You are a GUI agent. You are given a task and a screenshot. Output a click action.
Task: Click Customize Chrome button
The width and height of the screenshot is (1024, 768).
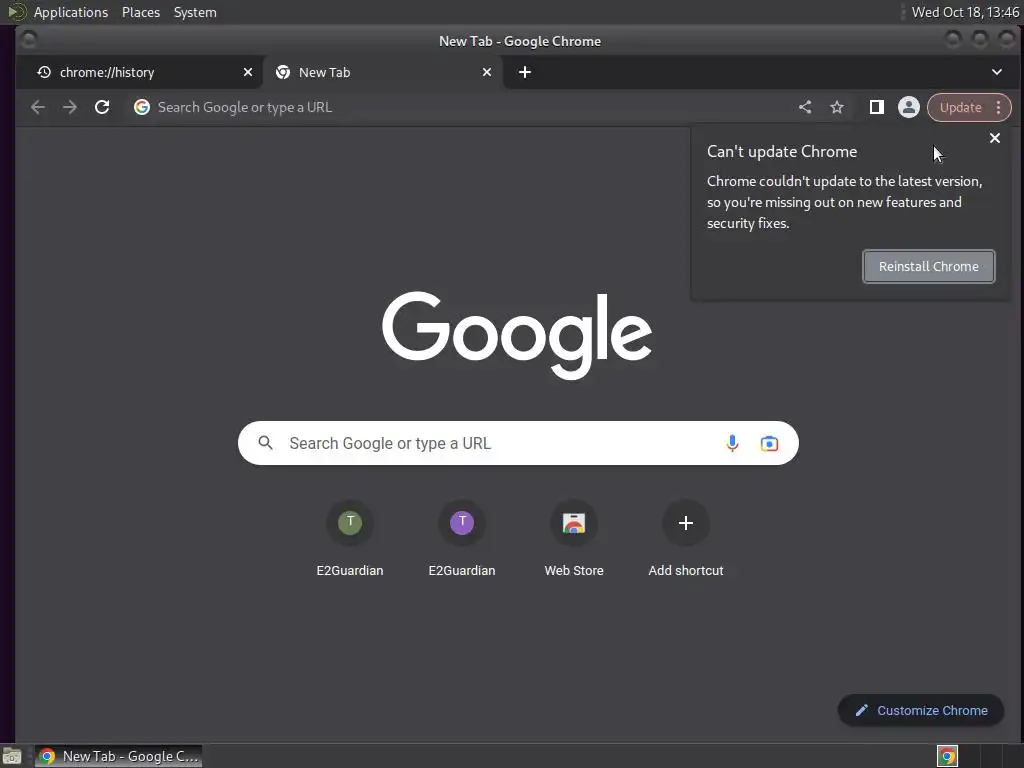tap(921, 711)
